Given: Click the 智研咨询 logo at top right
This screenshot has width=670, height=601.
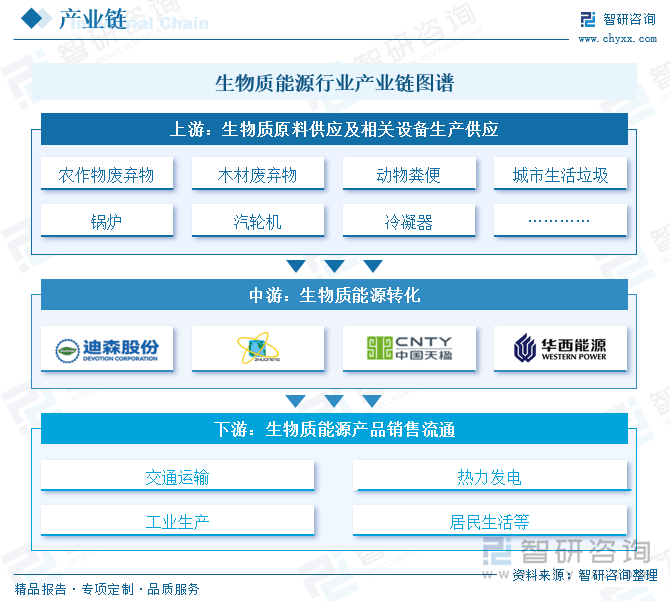Looking at the screenshot, I should (617, 19).
